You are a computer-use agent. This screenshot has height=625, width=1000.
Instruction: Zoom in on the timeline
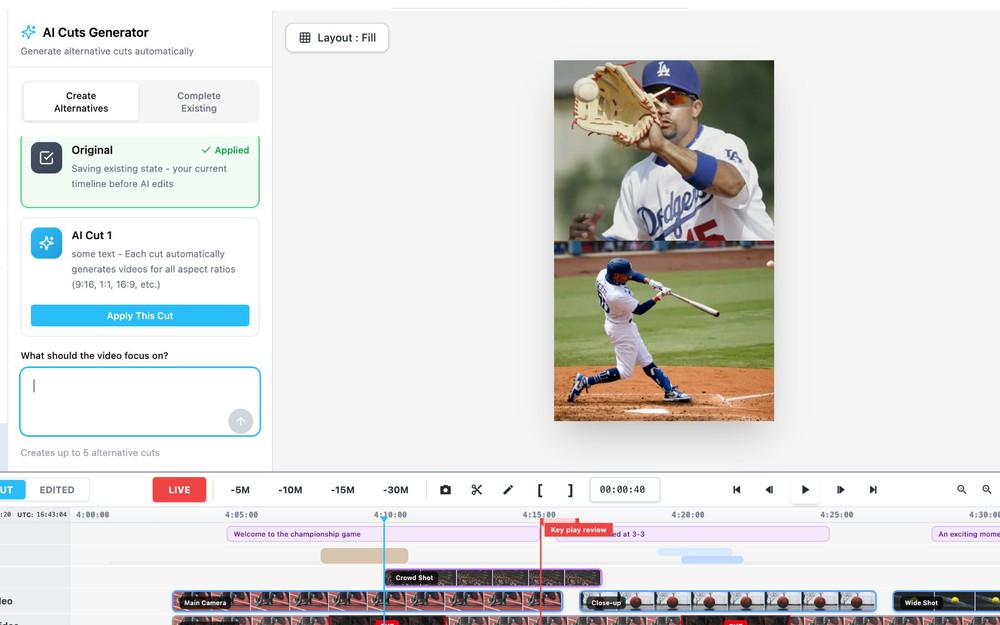coord(987,490)
